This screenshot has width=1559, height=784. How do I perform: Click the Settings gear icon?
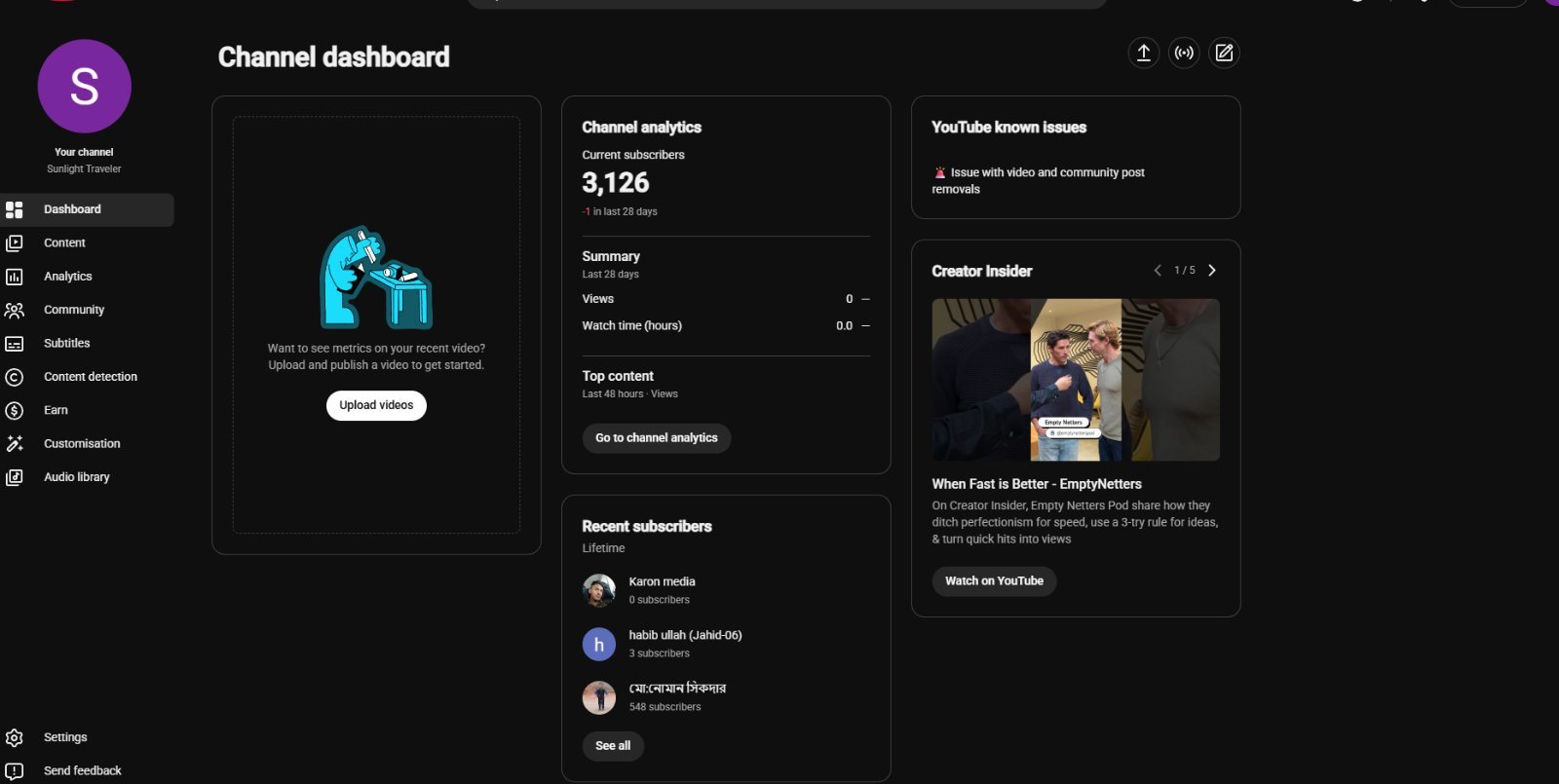click(15, 737)
